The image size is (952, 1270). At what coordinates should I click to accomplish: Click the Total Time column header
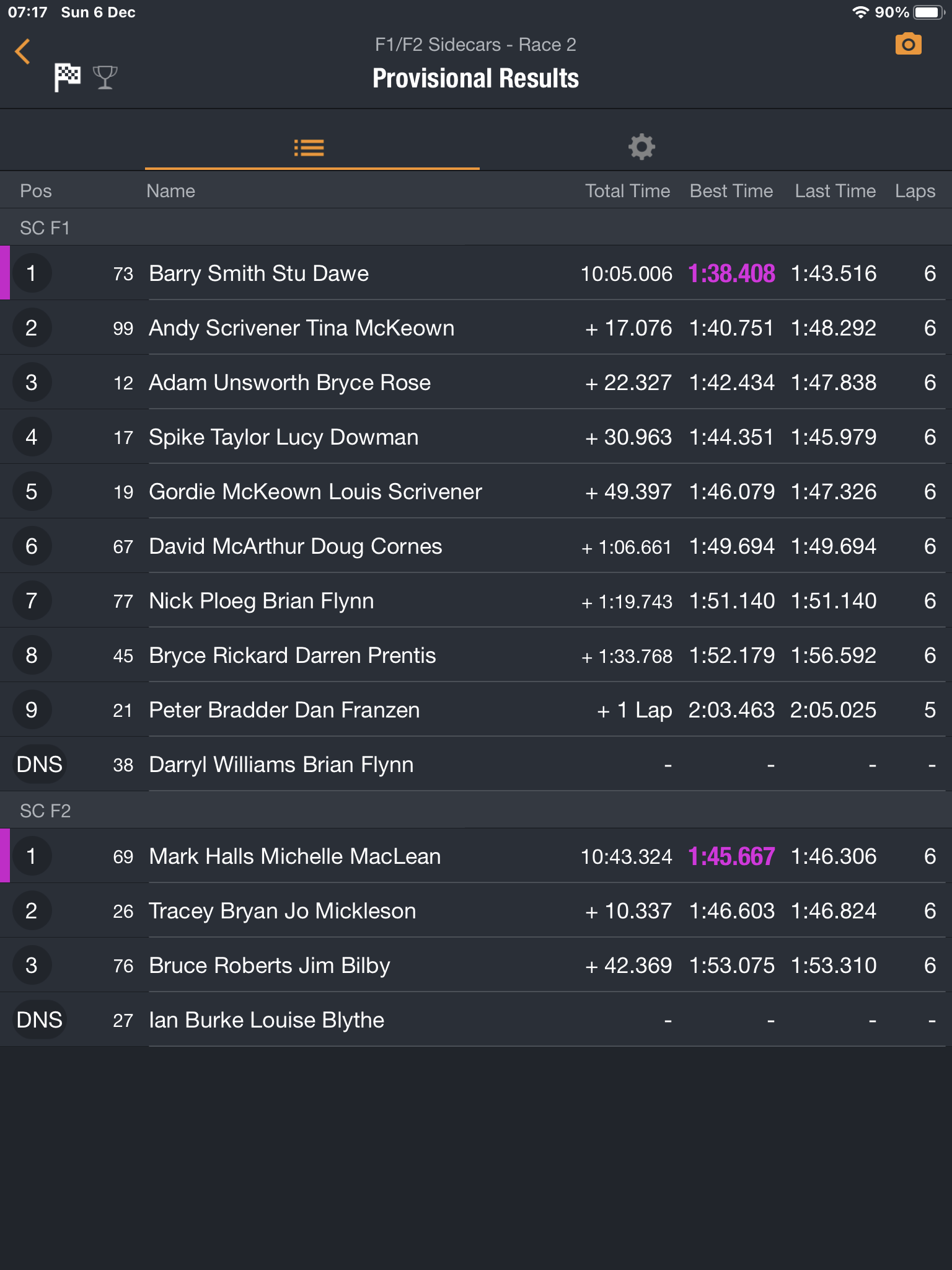point(627,191)
